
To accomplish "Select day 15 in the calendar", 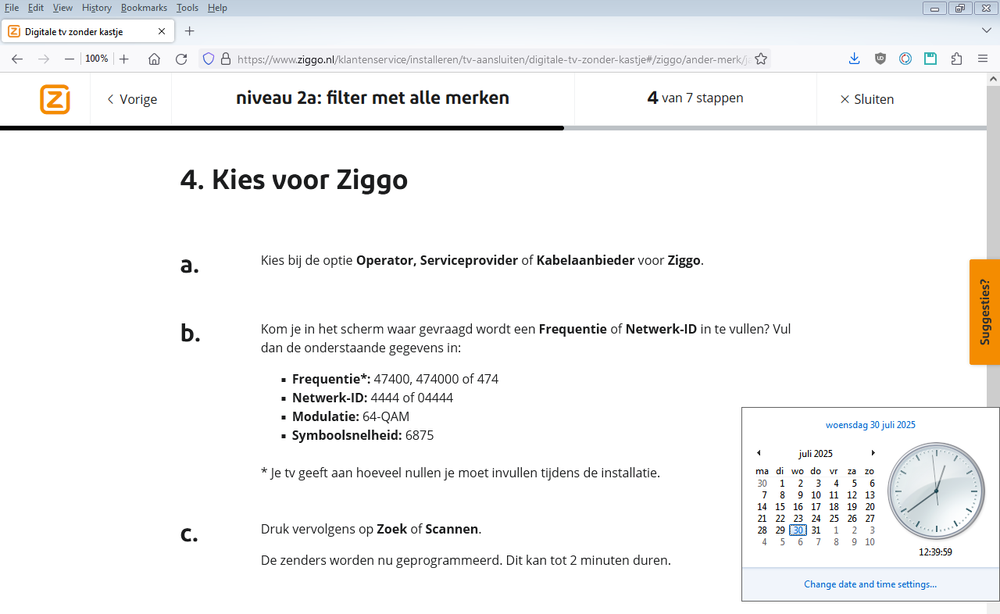I will (x=780, y=507).
